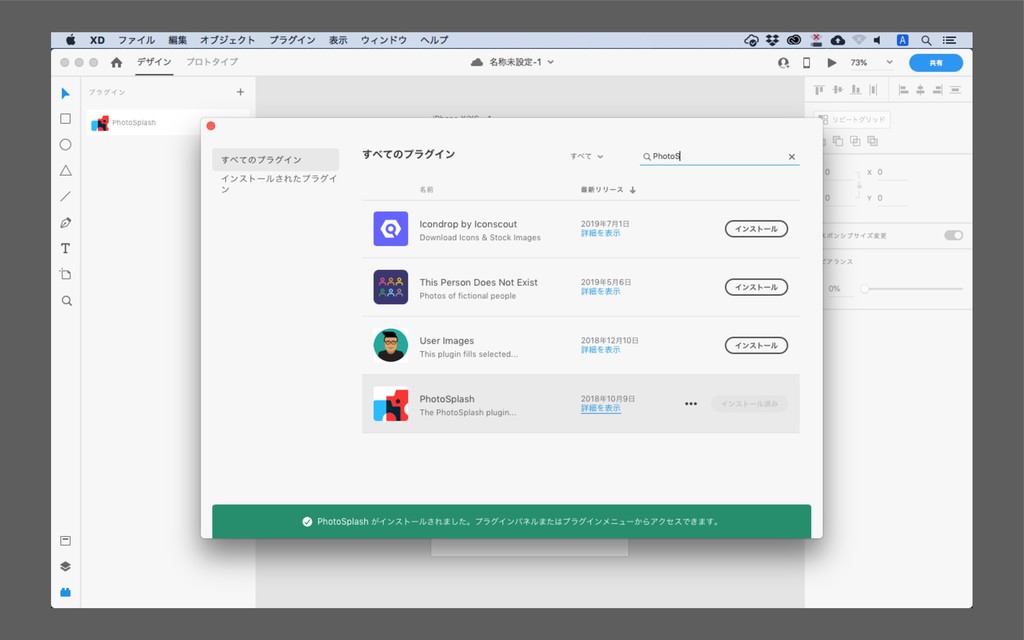Open the Apple menu
This screenshot has height=640, width=1024.
[71, 40]
